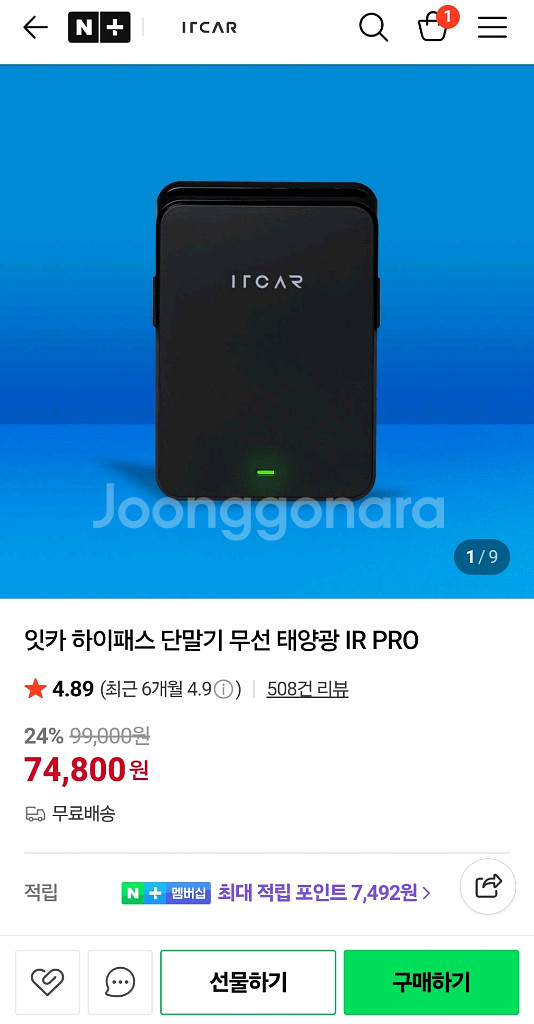
Task: Expand 최대 적립 포인트 7,492원 details
Action: tap(324, 893)
